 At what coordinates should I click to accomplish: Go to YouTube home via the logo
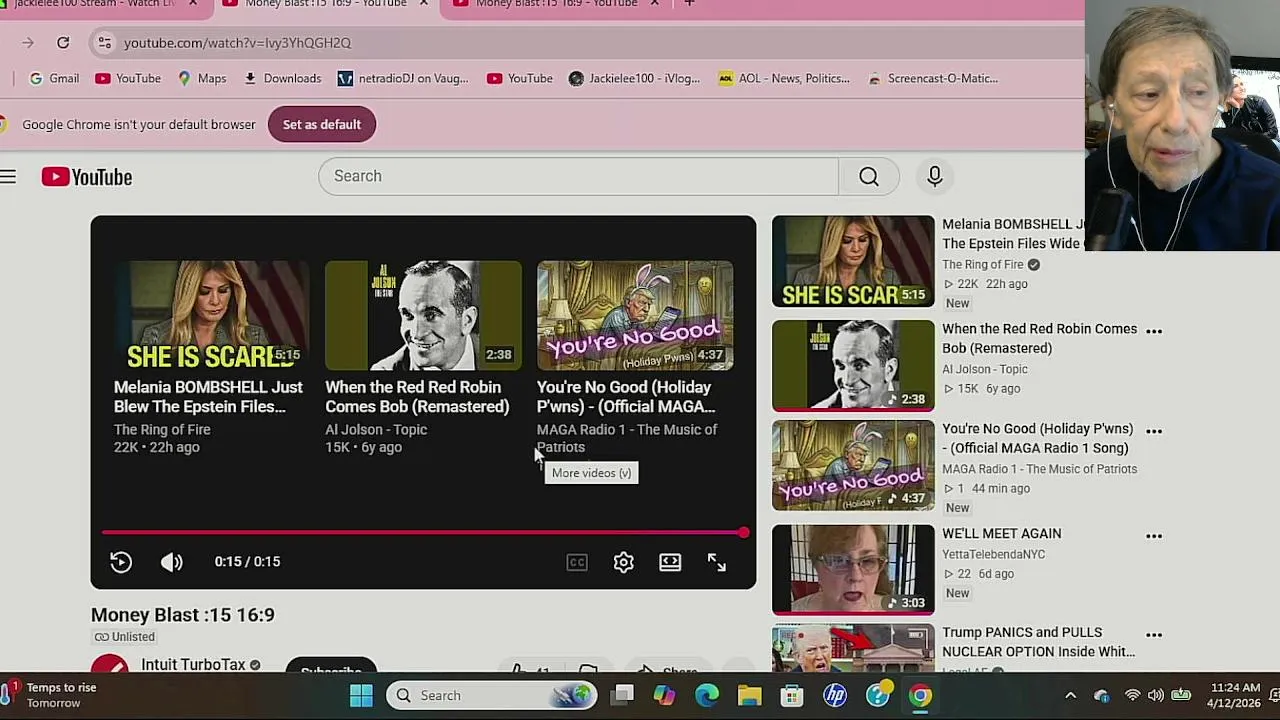pyautogui.click(x=87, y=177)
